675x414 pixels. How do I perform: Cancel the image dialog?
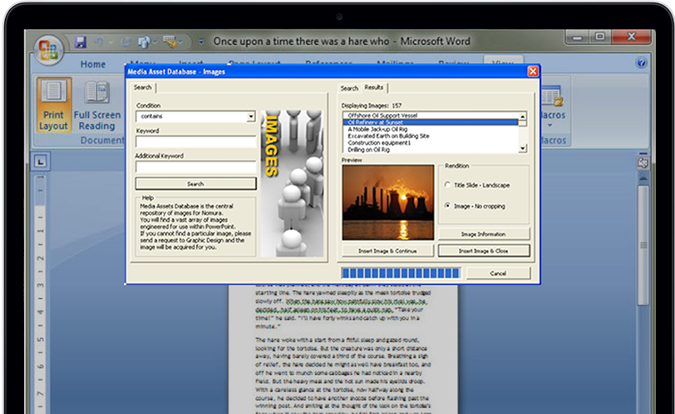498,273
